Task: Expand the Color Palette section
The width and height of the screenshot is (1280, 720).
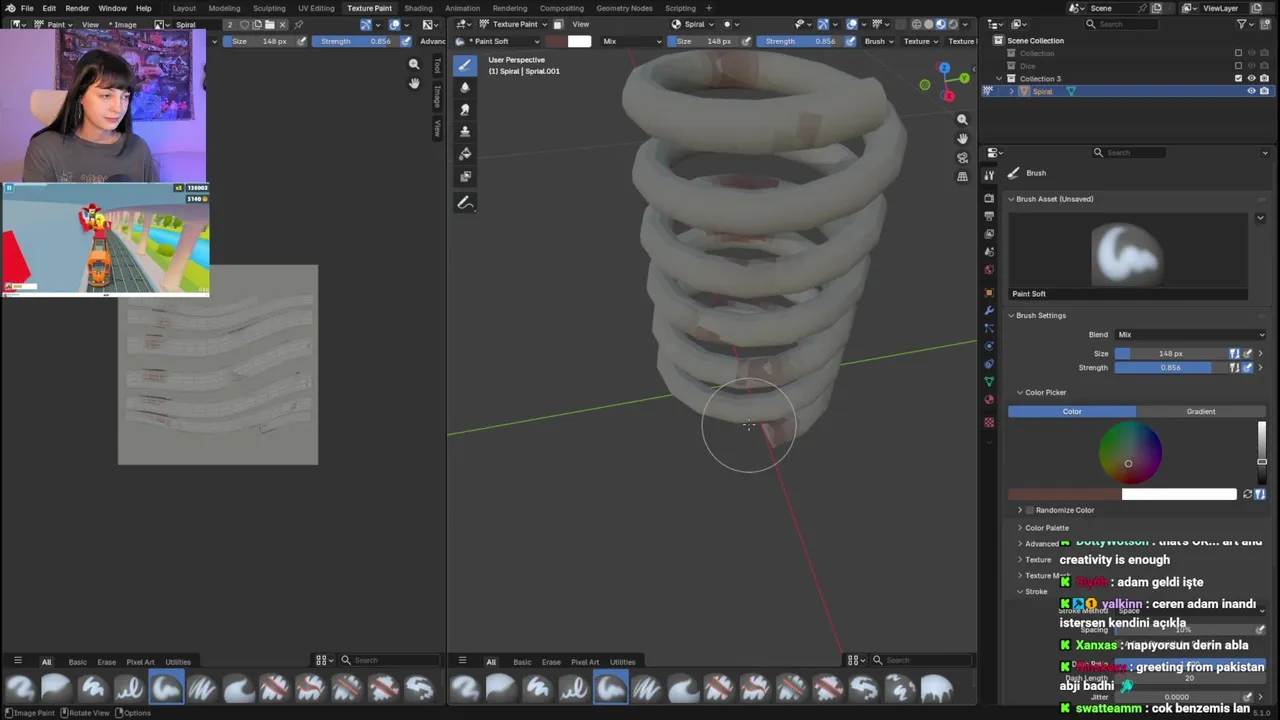Action: pos(1020,527)
